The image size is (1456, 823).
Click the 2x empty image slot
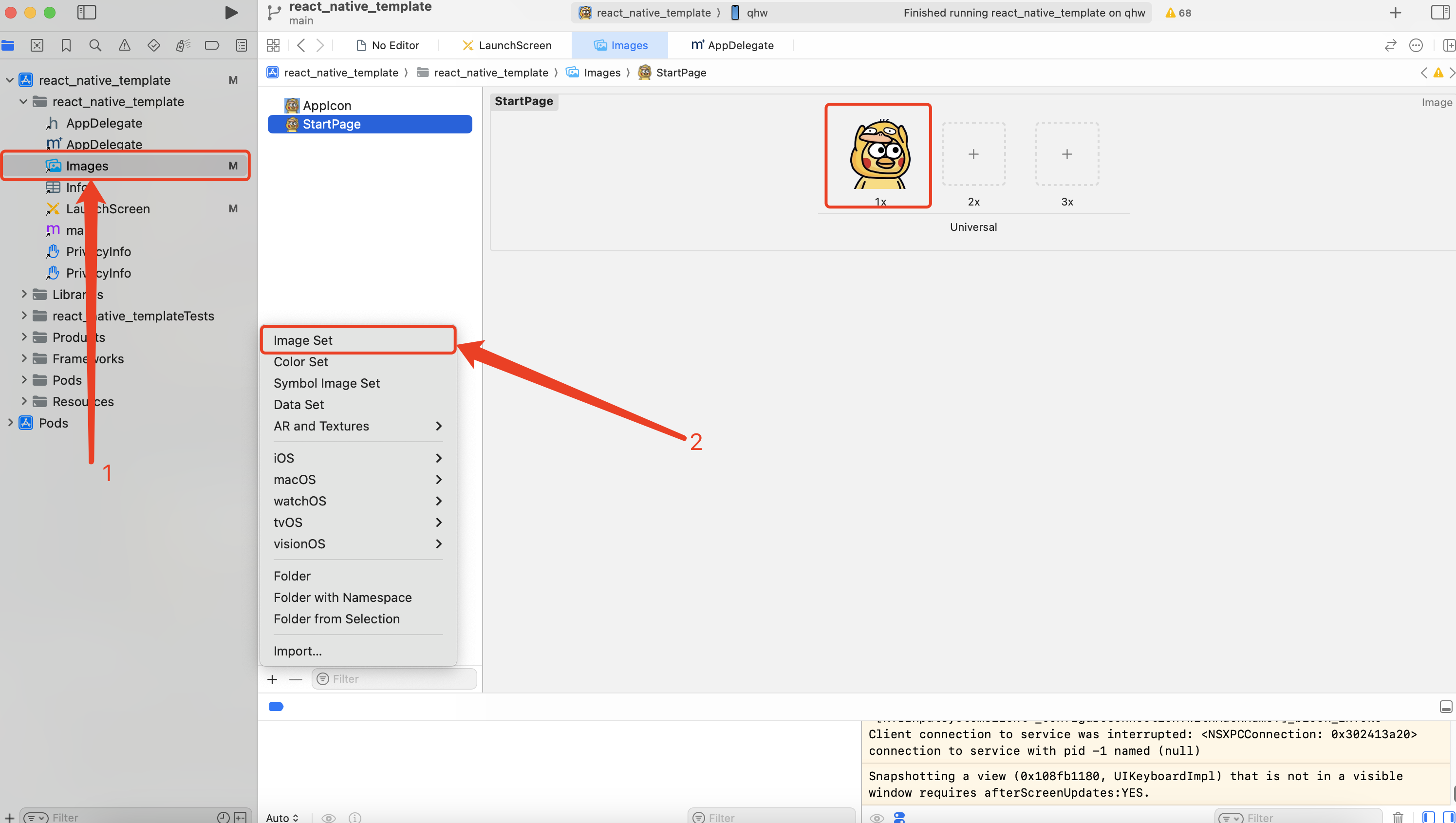(973, 154)
